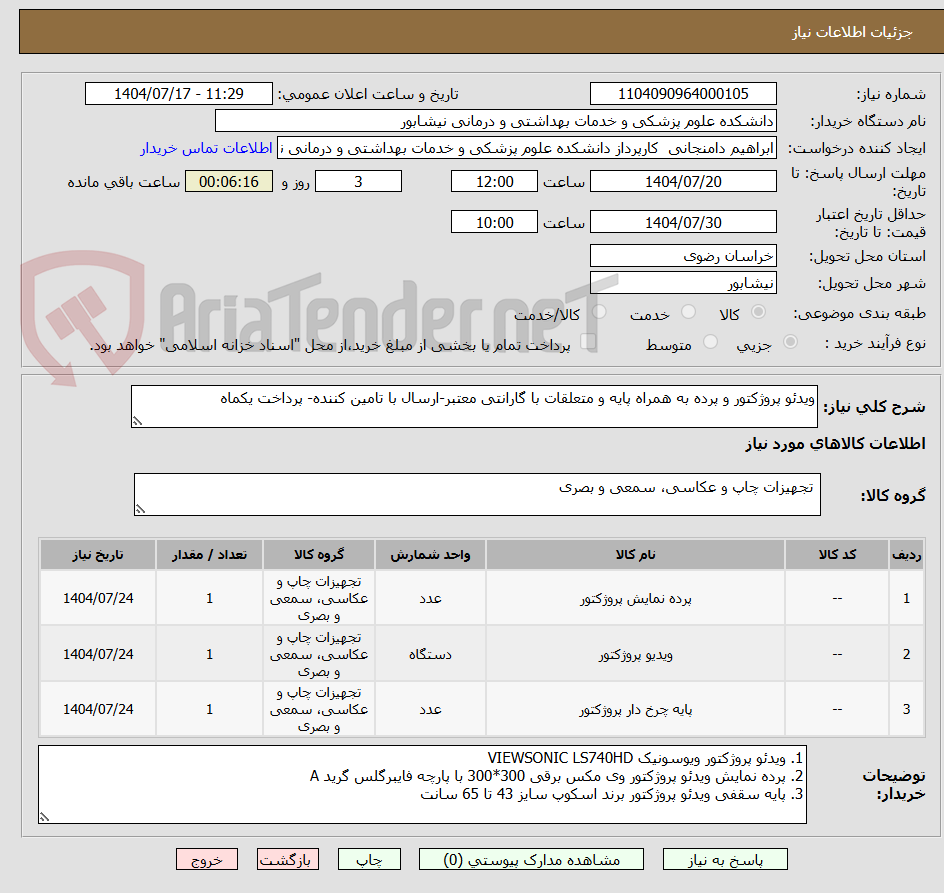Click the days field showing 3
944x893 pixels.
click(x=358, y=181)
